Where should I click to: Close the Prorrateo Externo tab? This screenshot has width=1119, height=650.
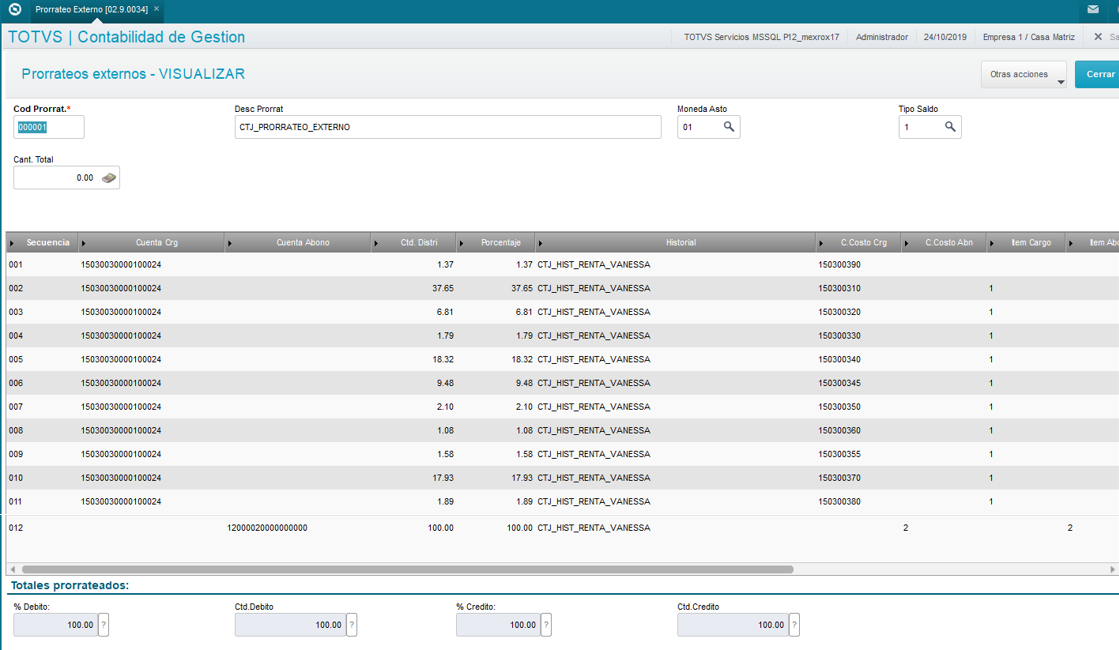pos(156,9)
